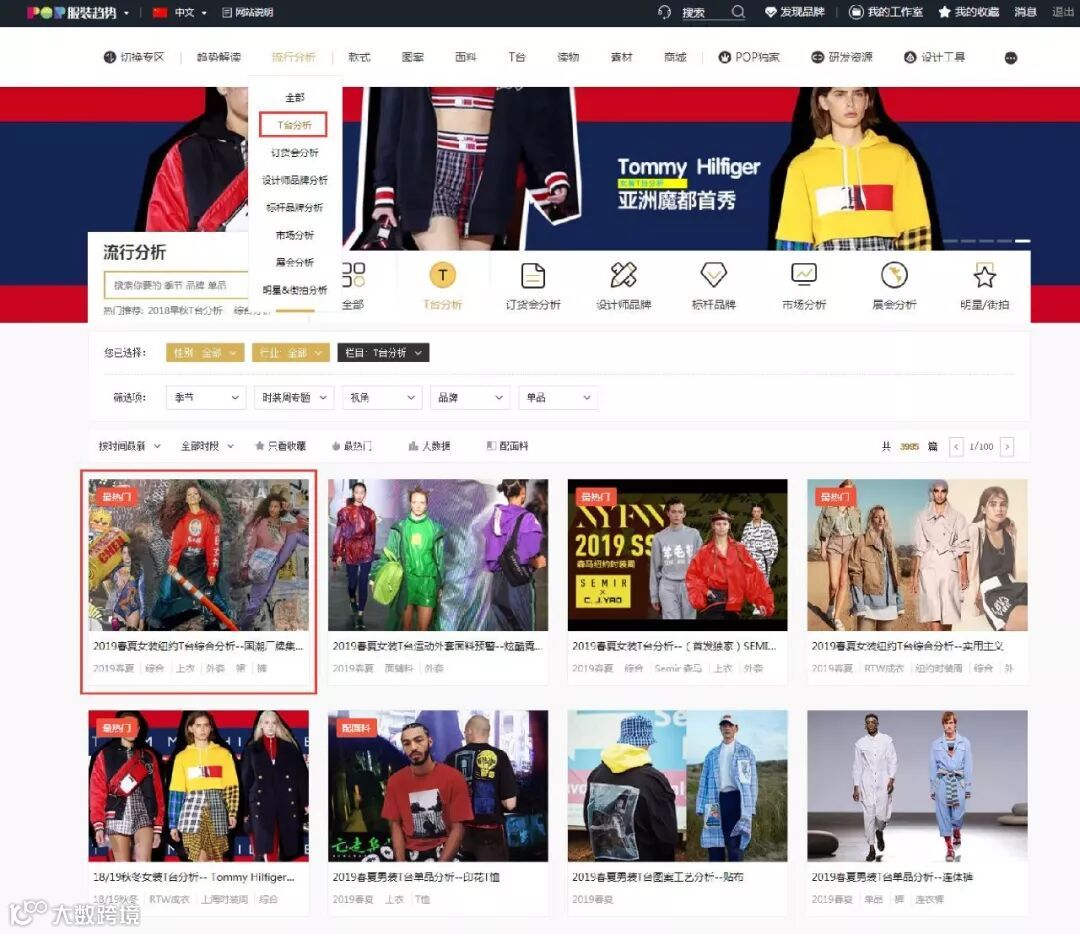The height and width of the screenshot is (934, 1080).
Task: Choose 全部 in the 流行分析 submenu
Action: pyautogui.click(x=295, y=98)
